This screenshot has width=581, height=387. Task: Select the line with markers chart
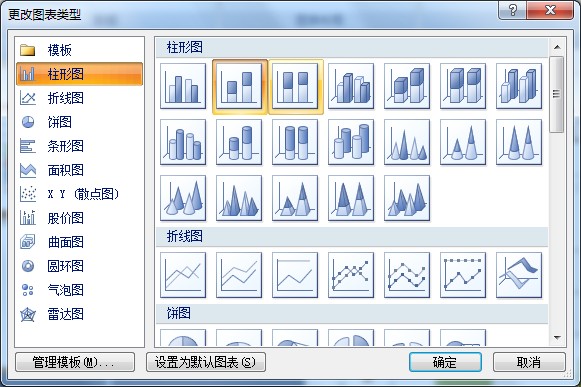[x=351, y=275]
